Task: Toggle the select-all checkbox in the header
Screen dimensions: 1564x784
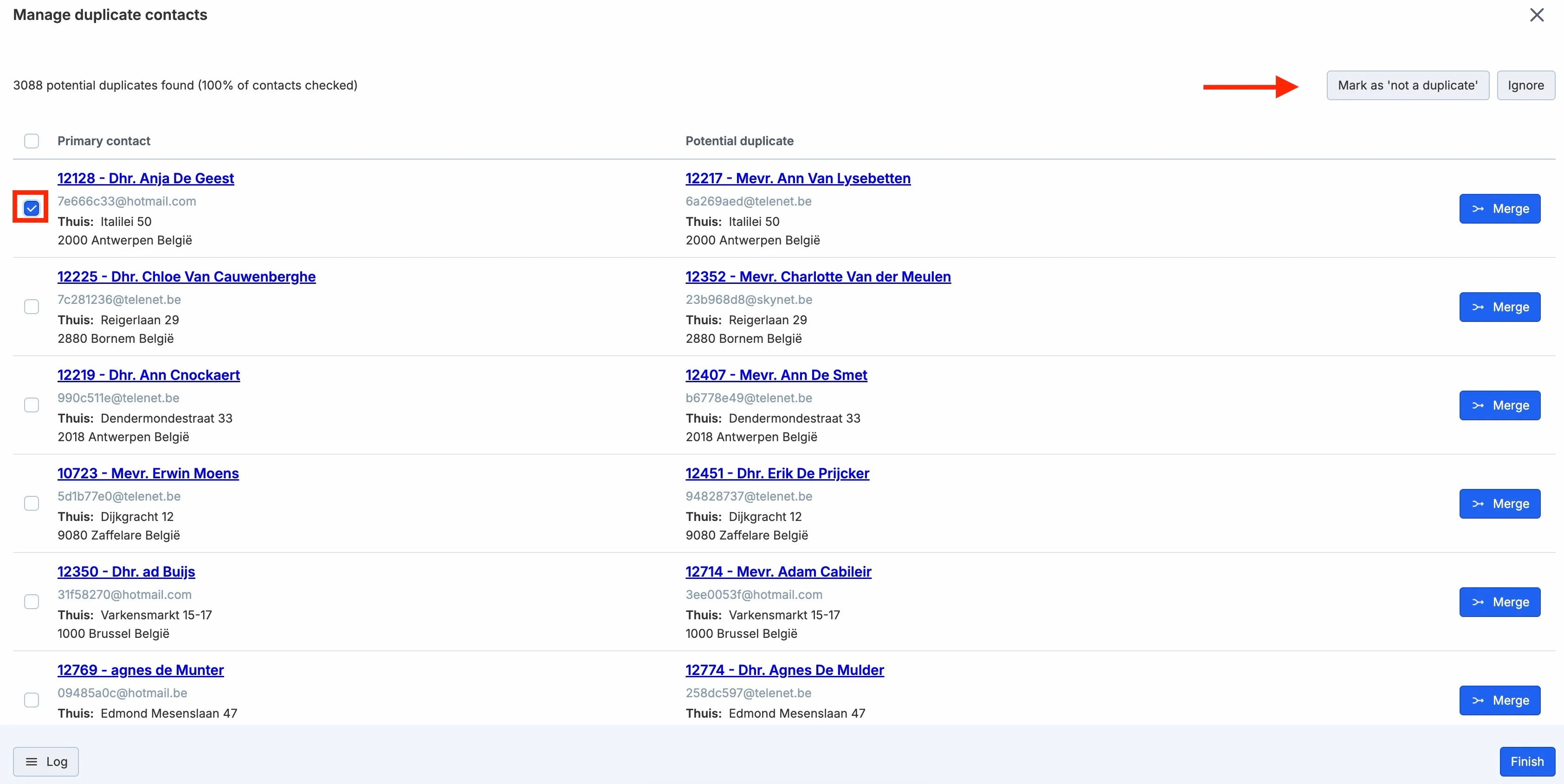Action: click(x=32, y=141)
